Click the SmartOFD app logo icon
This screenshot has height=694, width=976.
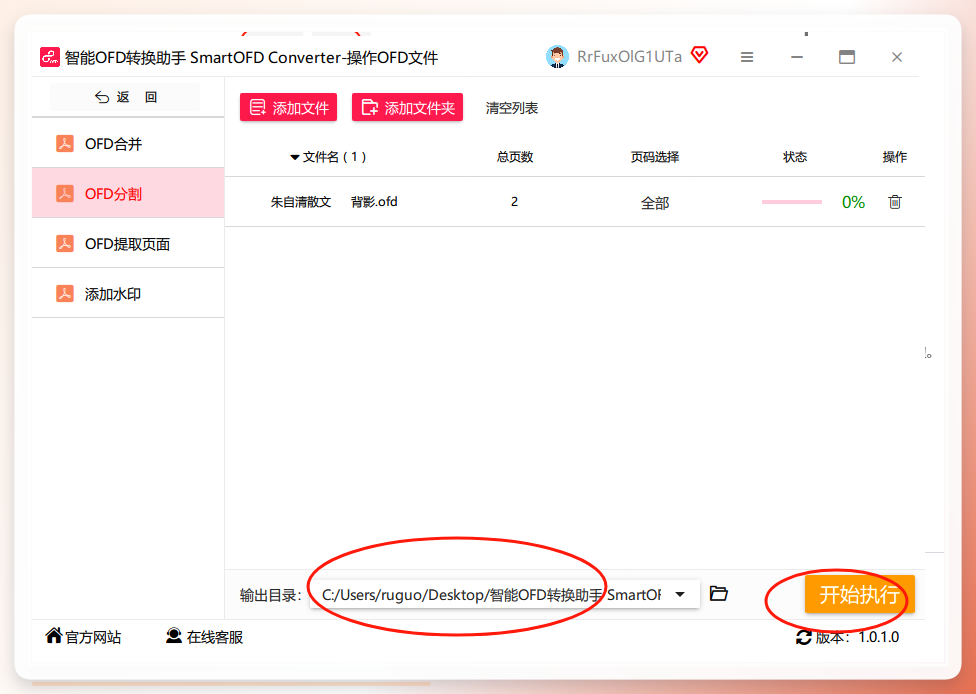coord(50,57)
